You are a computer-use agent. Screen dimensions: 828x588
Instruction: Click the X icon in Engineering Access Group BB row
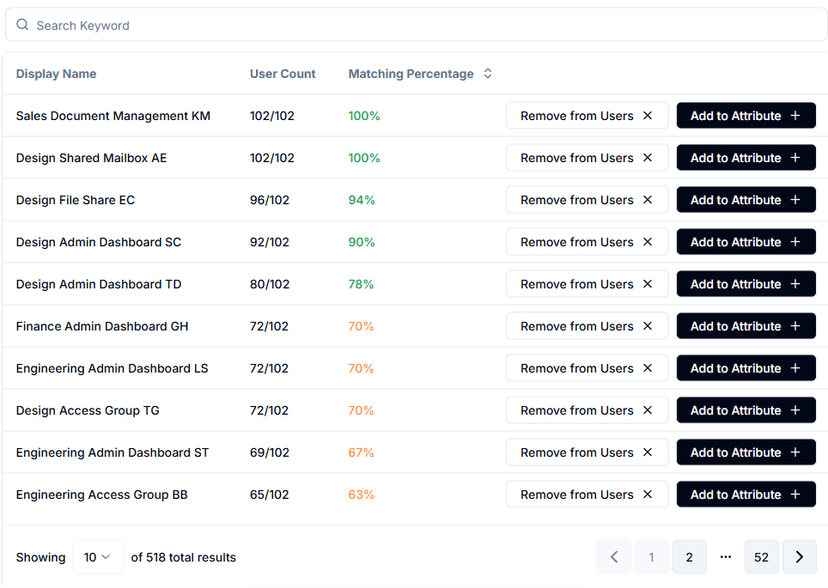pos(647,494)
